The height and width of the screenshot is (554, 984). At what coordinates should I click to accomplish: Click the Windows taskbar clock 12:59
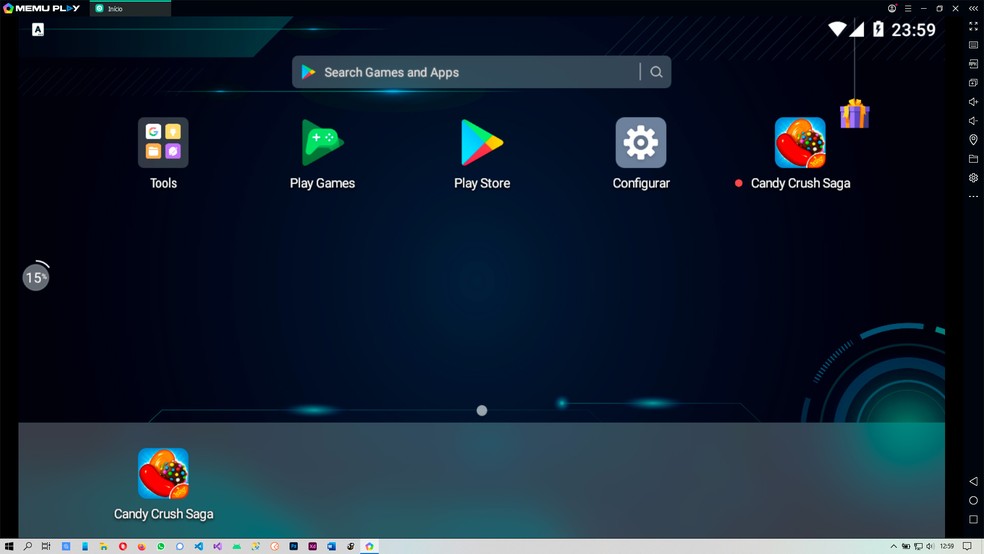947,546
